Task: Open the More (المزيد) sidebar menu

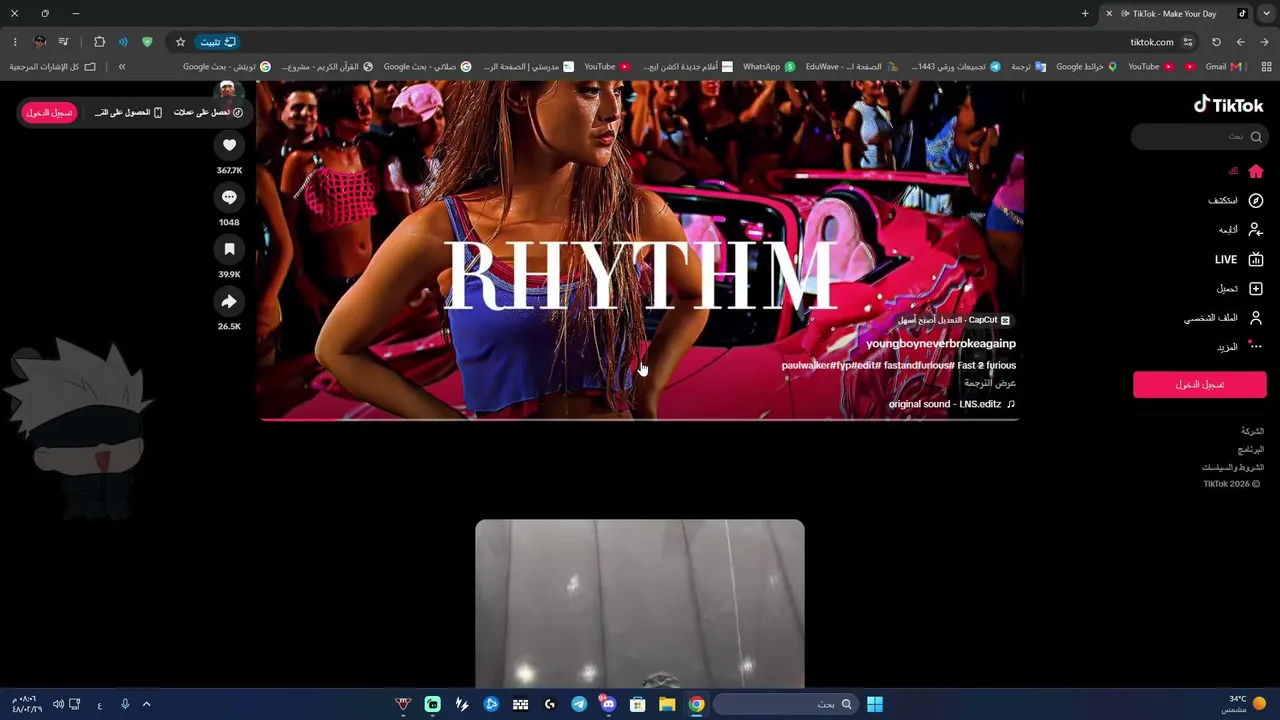Action: point(1240,347)
